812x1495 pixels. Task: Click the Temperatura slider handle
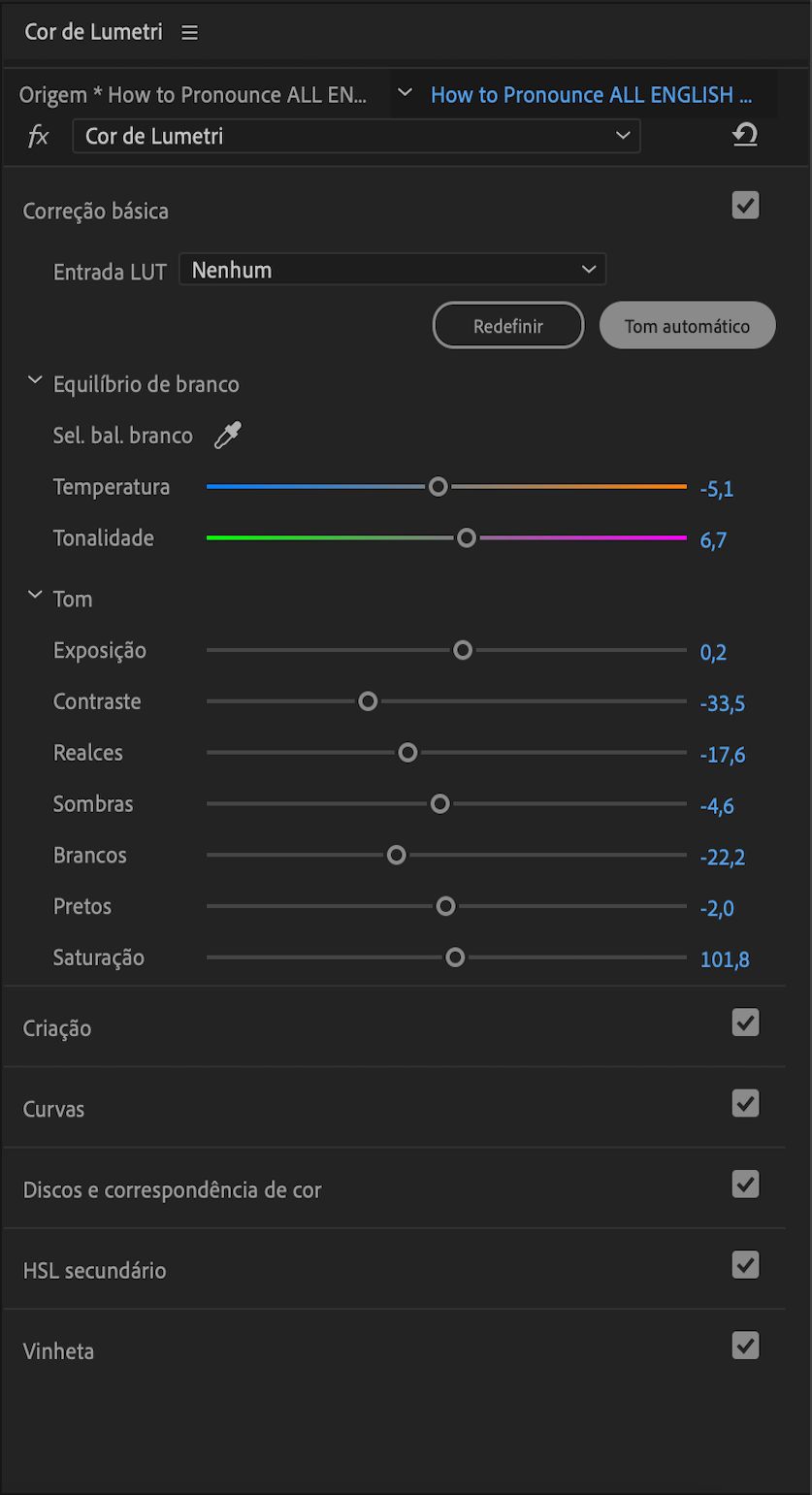point(438,486)
